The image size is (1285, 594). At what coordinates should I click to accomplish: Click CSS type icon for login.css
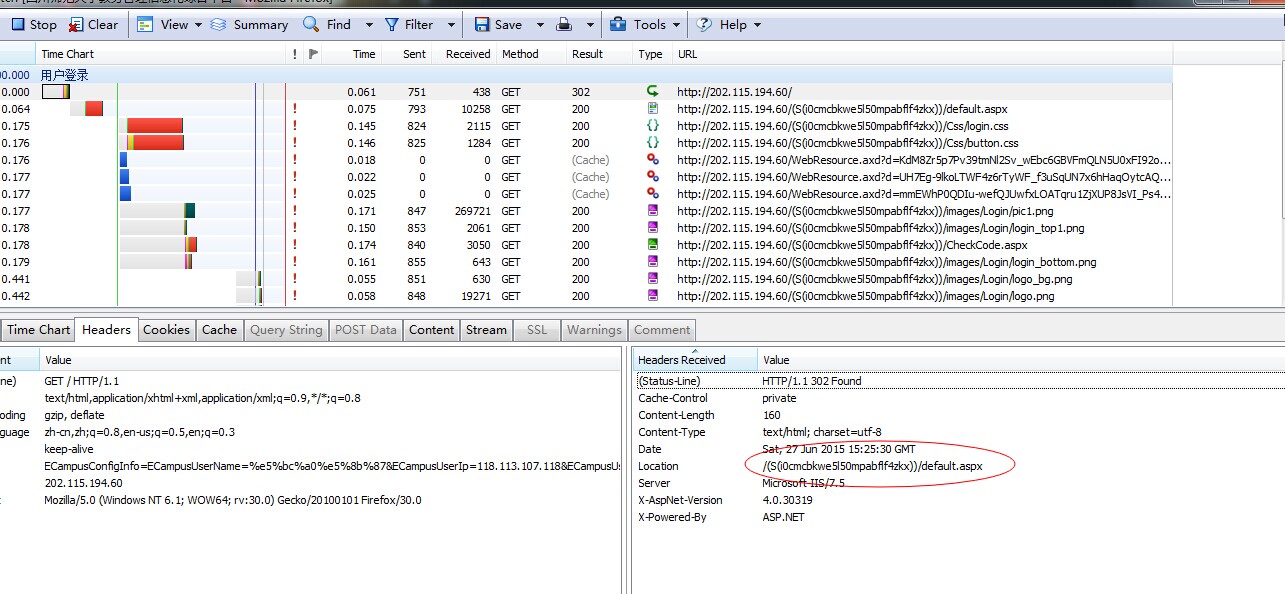point(653,126)
